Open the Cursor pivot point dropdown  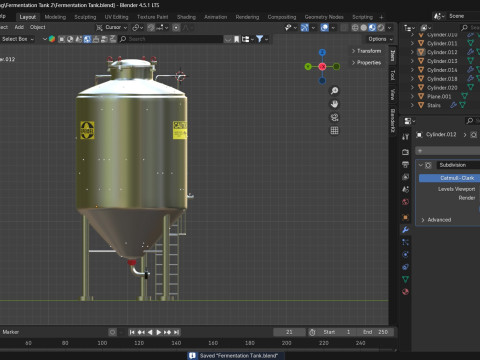(x=112, y=27)
